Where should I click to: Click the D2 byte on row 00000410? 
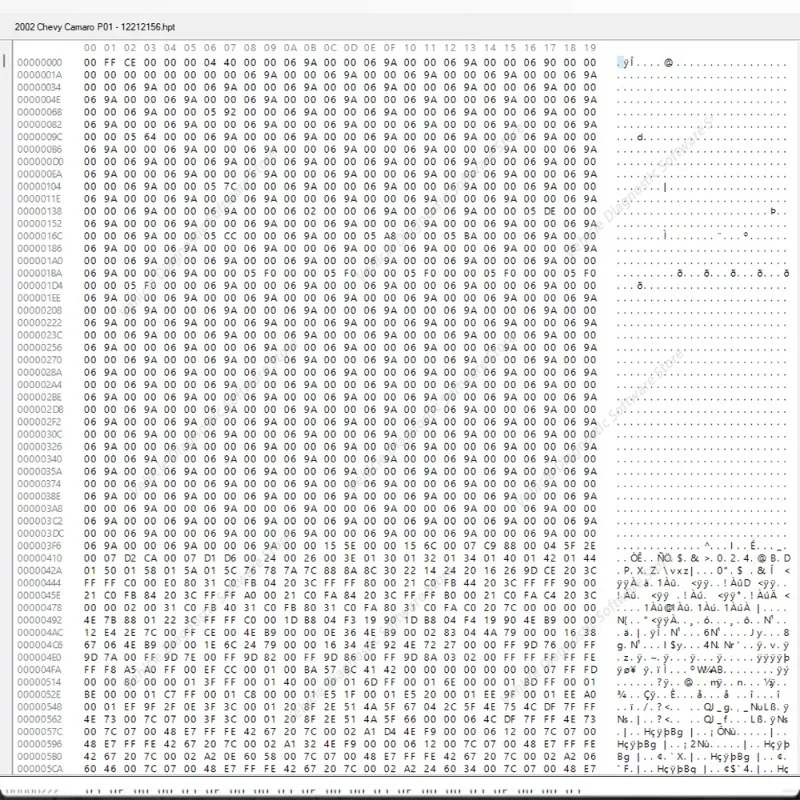[x=129, y=558]
